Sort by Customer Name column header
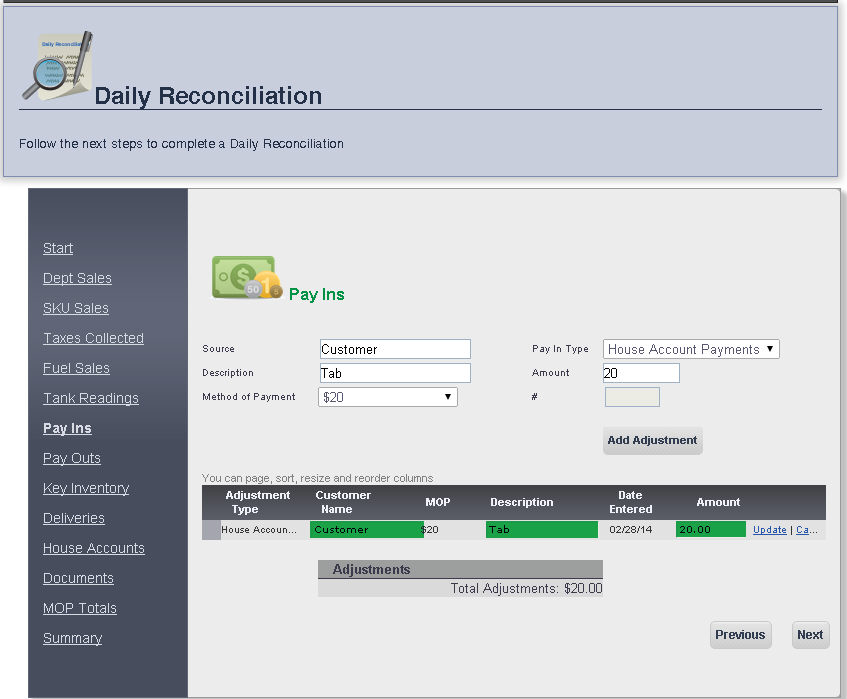 point(343,502)
